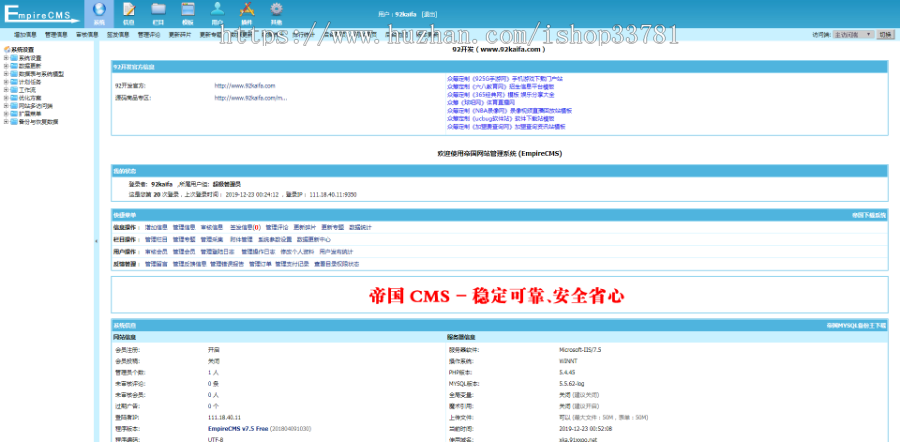Click 数据统计 in the quick menu
The width and height of the screenshot is (900, 442).
point(360,227)
